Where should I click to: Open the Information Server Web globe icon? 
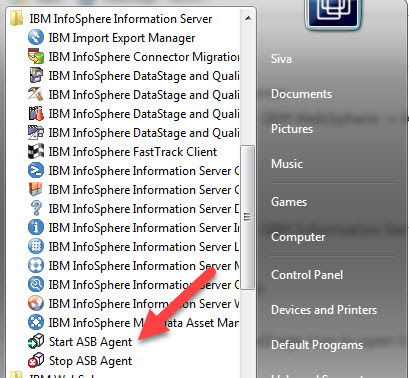tap(36, 304)
